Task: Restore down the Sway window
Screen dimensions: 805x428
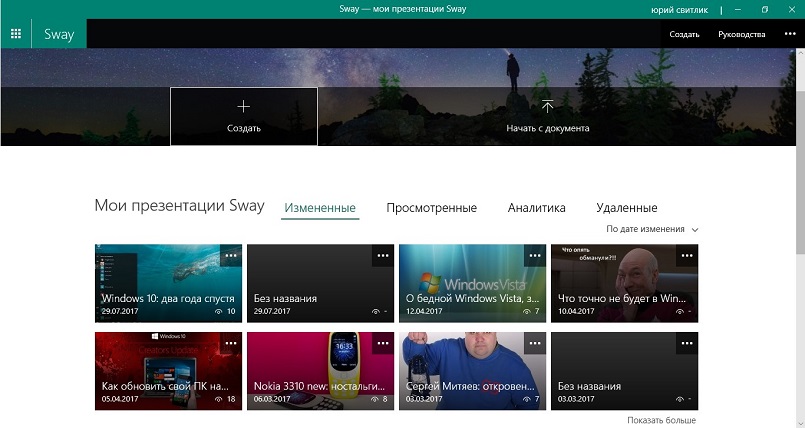Action: click(765, 9)
